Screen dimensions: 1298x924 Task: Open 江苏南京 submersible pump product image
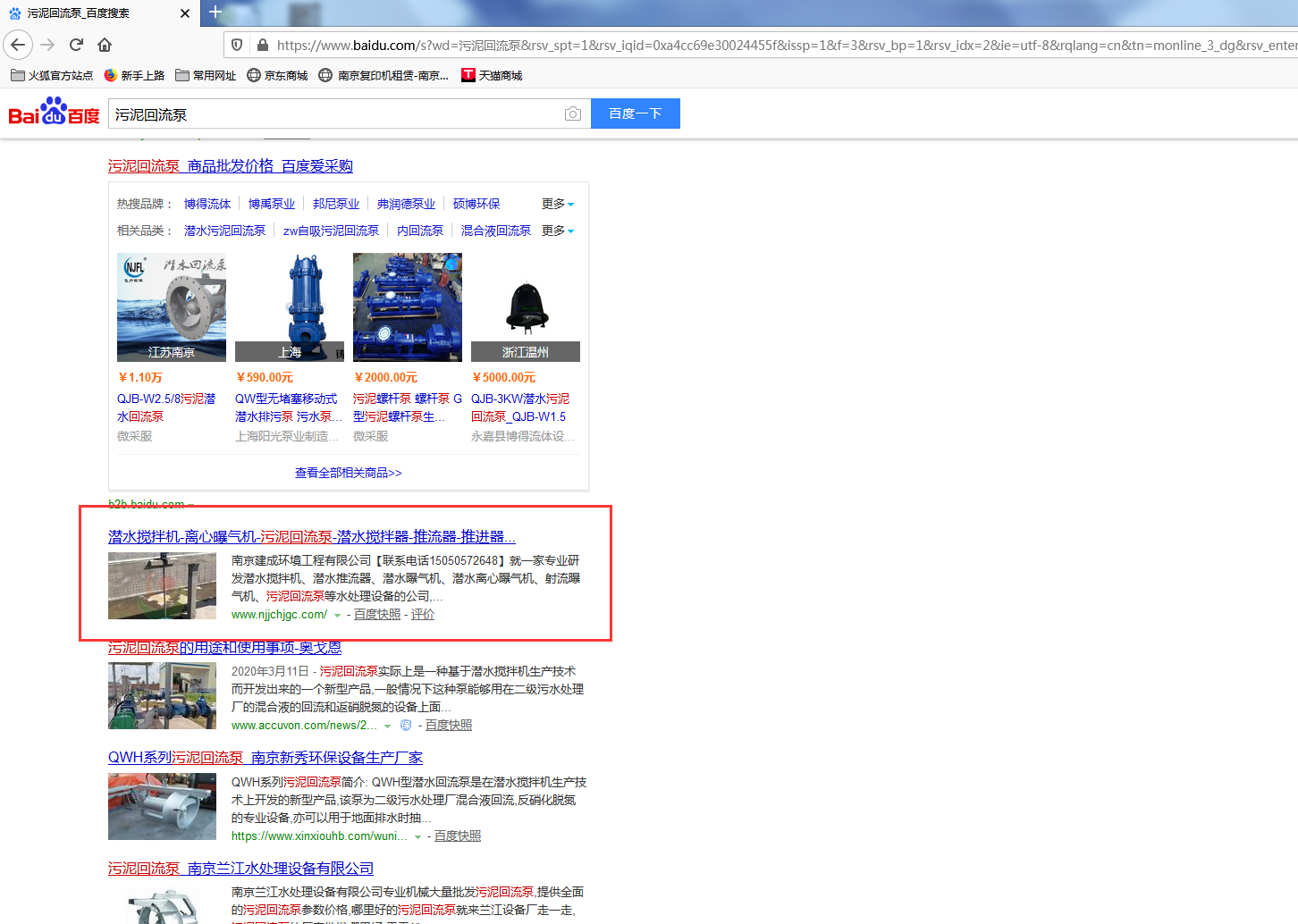172,307
